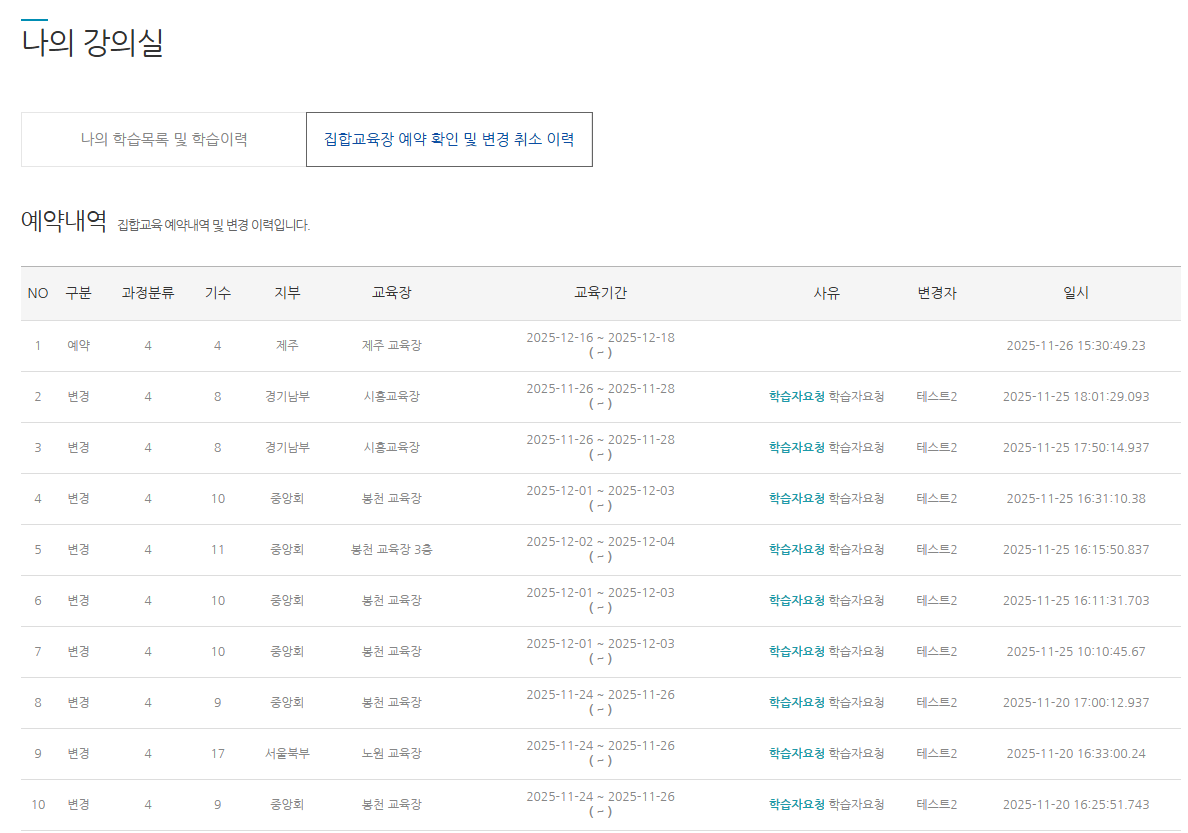Click the 과정분류 column header
The width and height of the screenshot is (1188, 833).
(x=148, y=293)
